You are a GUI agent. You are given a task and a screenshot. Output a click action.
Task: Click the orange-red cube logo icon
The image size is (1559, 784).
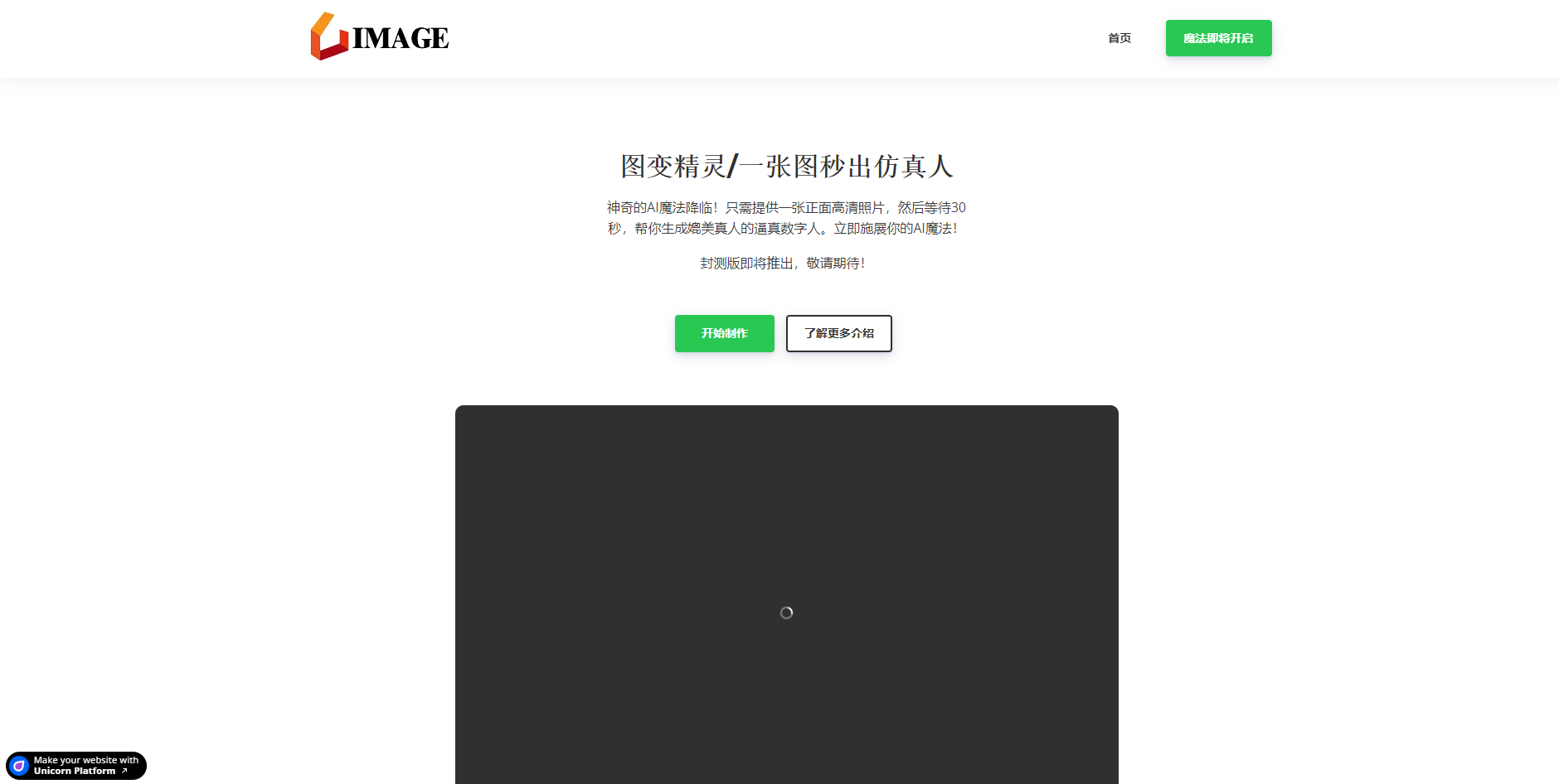point(328,37)
